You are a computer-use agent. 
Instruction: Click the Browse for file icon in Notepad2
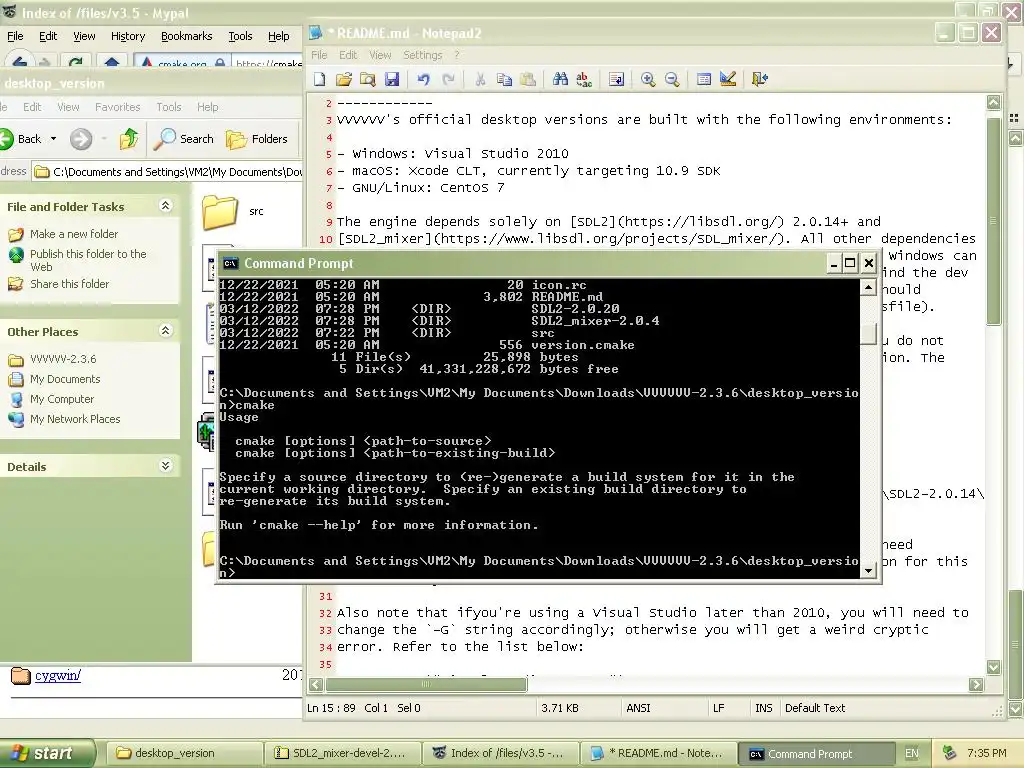point(368,79)
